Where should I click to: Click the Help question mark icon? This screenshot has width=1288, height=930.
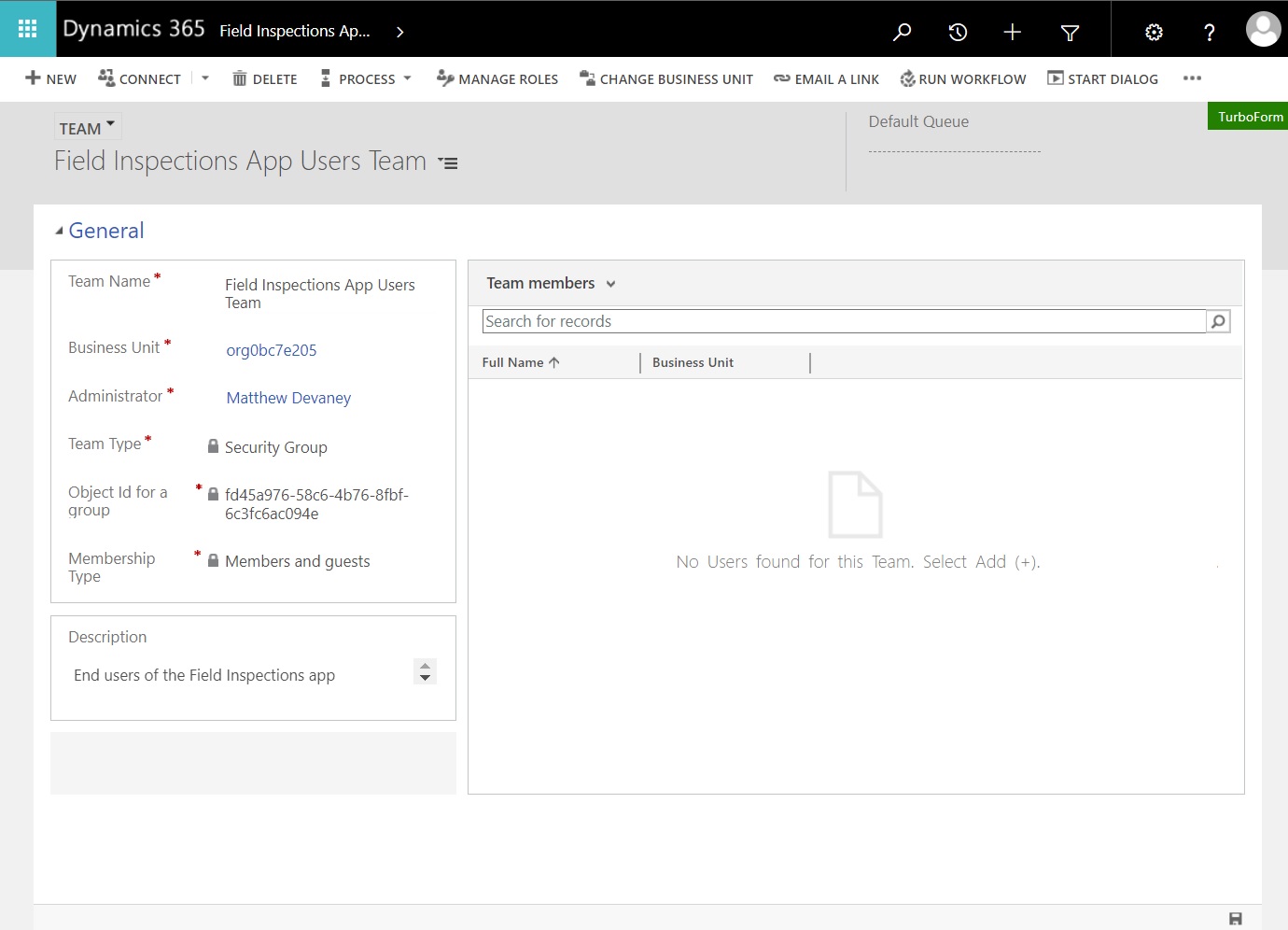click(x=1209, y=31)
